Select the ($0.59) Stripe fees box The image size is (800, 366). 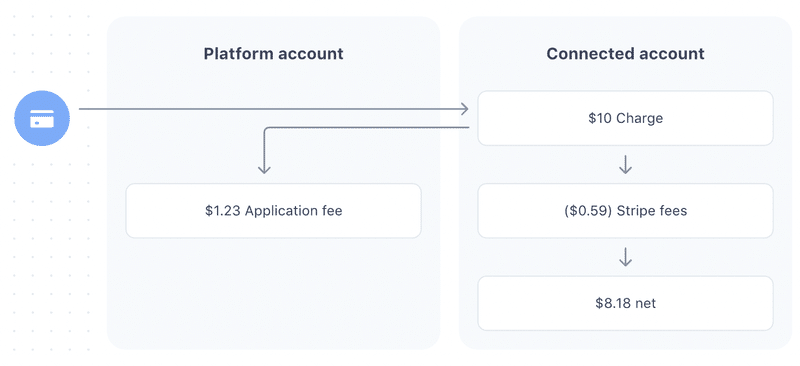[625, 211]
